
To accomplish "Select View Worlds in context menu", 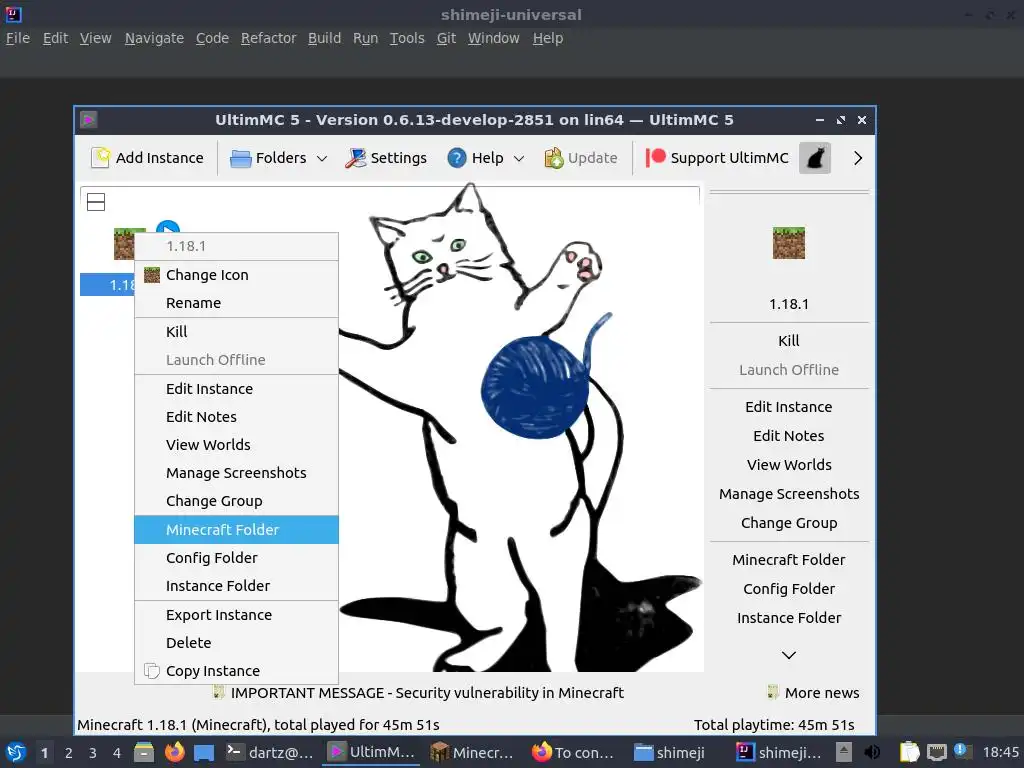I will click(236, 445).
